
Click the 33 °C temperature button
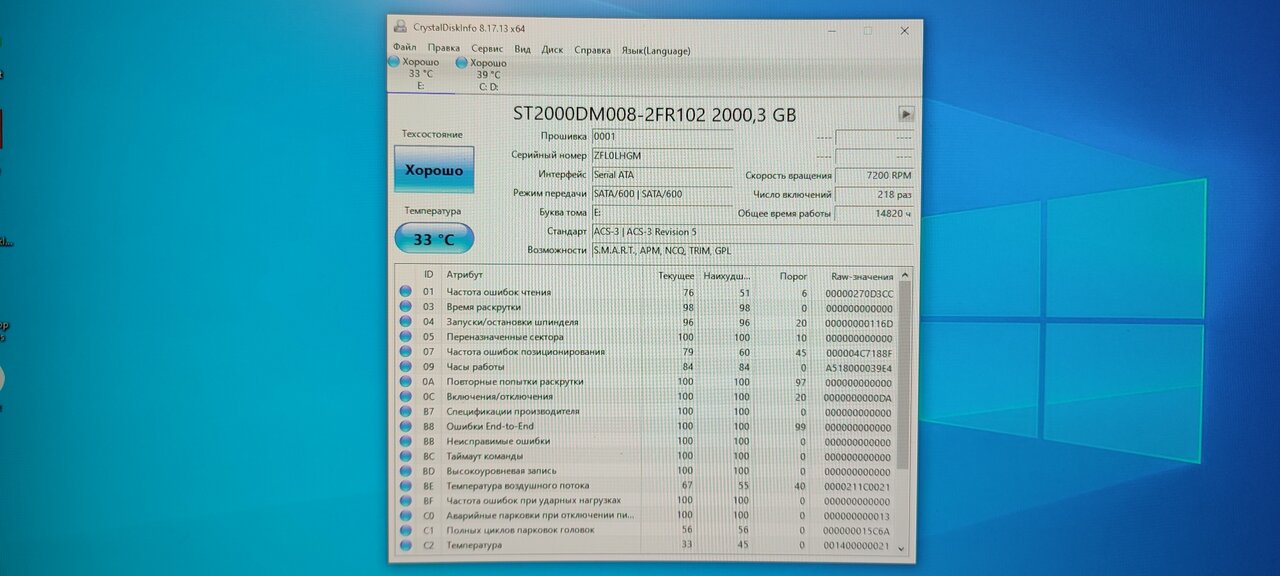pyautogui.click(x=434, y=239)
